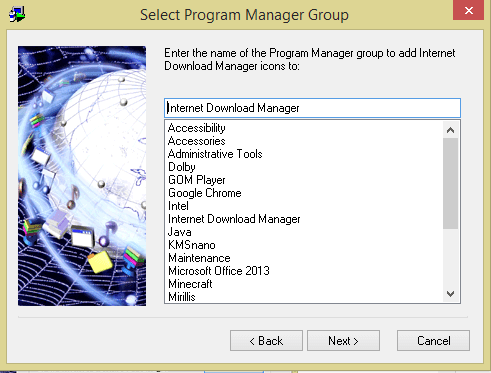
Task: Click the installer icon in title bar
Action: (17, 14)
